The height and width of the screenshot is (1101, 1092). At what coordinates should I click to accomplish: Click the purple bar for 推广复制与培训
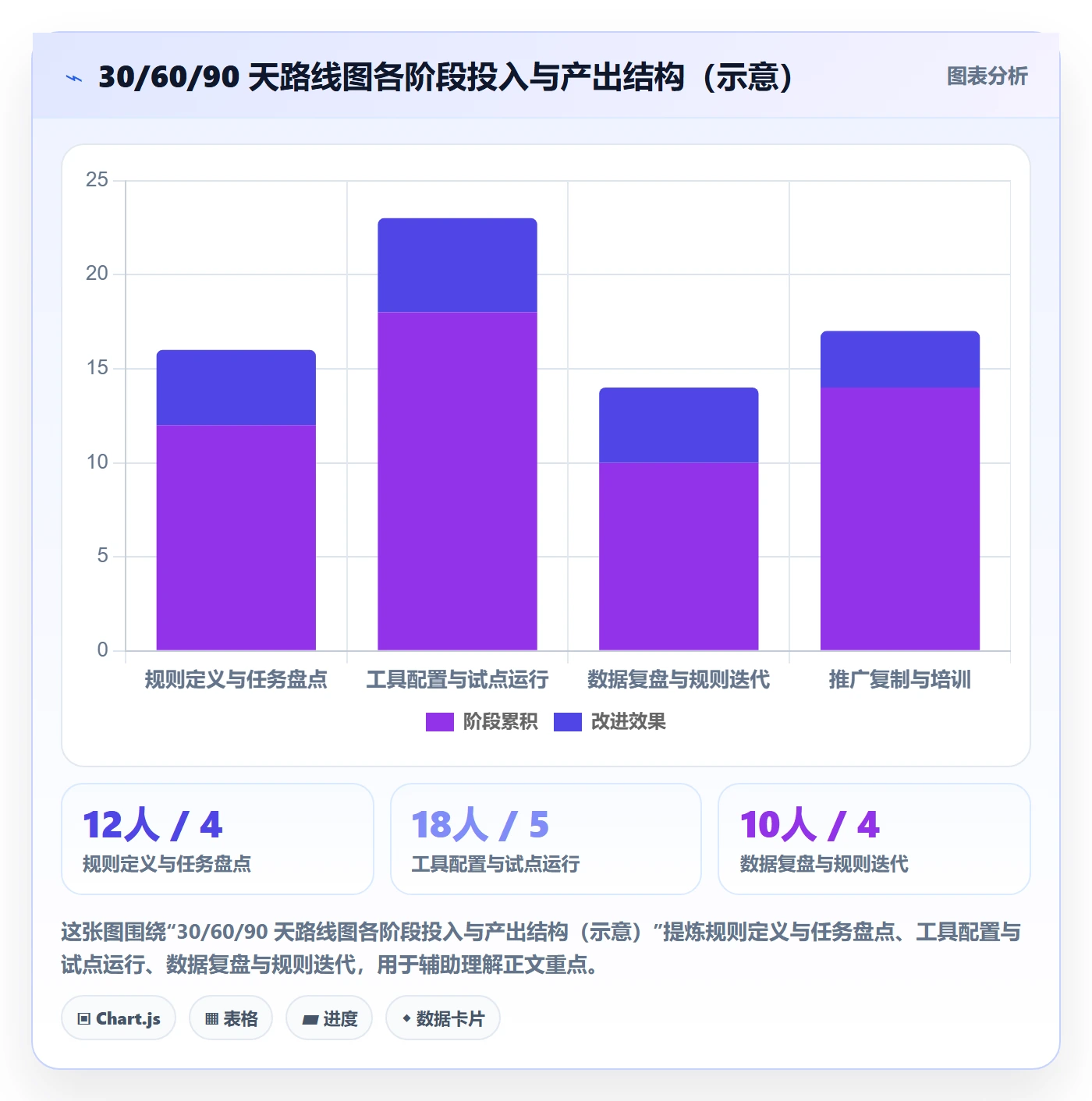[900, 519]
